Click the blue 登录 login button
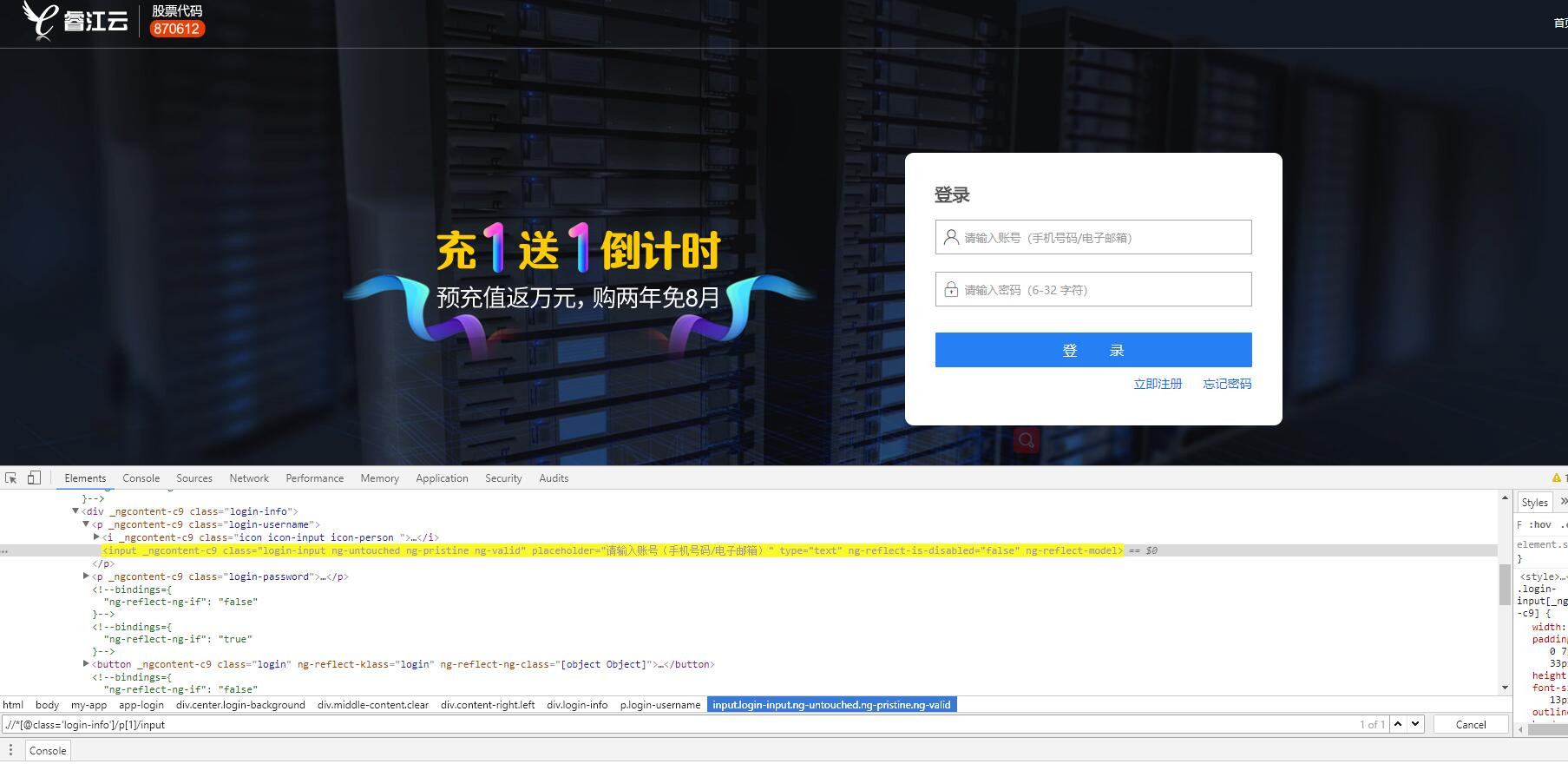This screenshot has height=764, width=1568. click(1093, 350)
